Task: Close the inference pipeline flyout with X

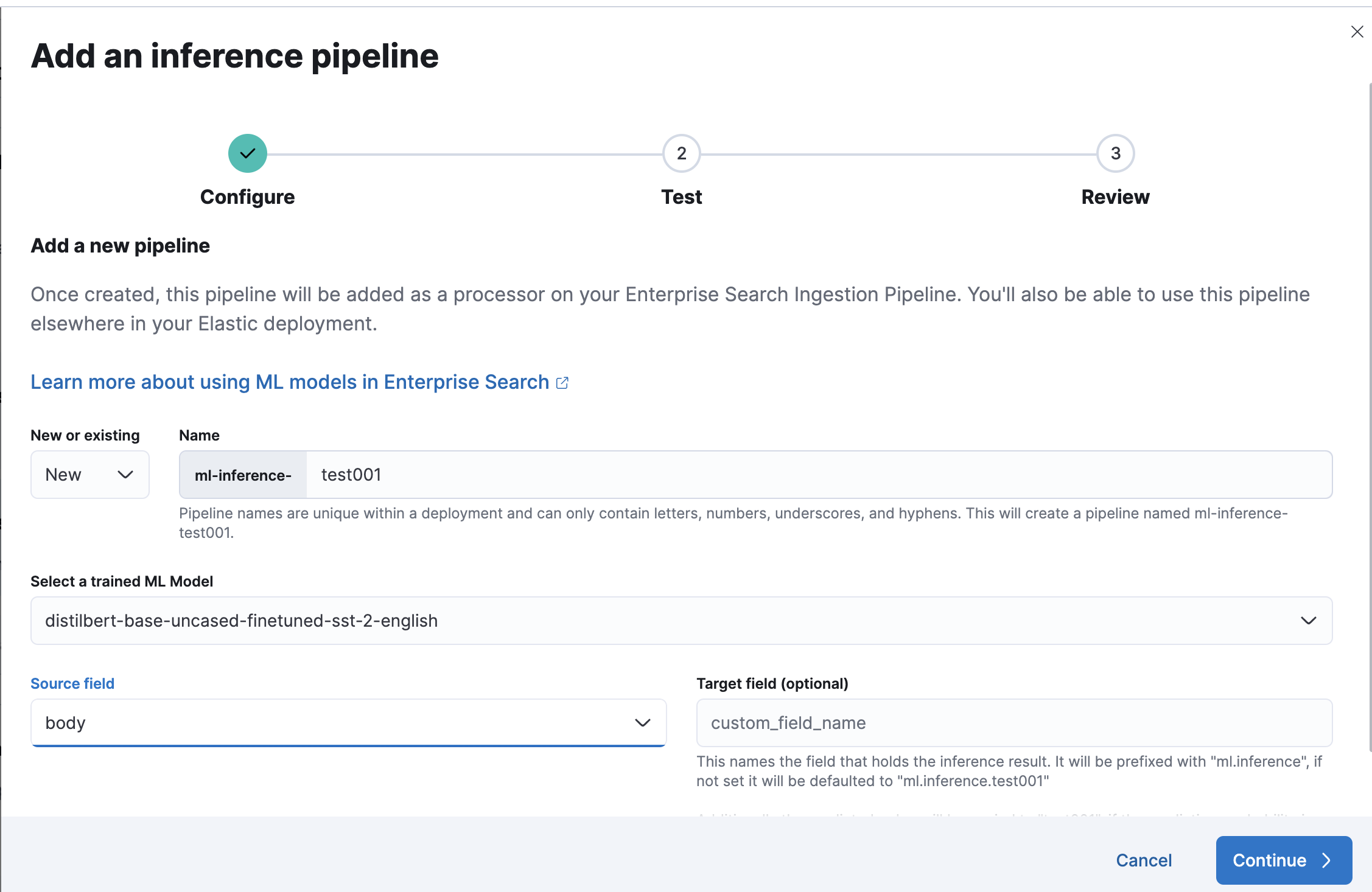Action: point(1357,32)
